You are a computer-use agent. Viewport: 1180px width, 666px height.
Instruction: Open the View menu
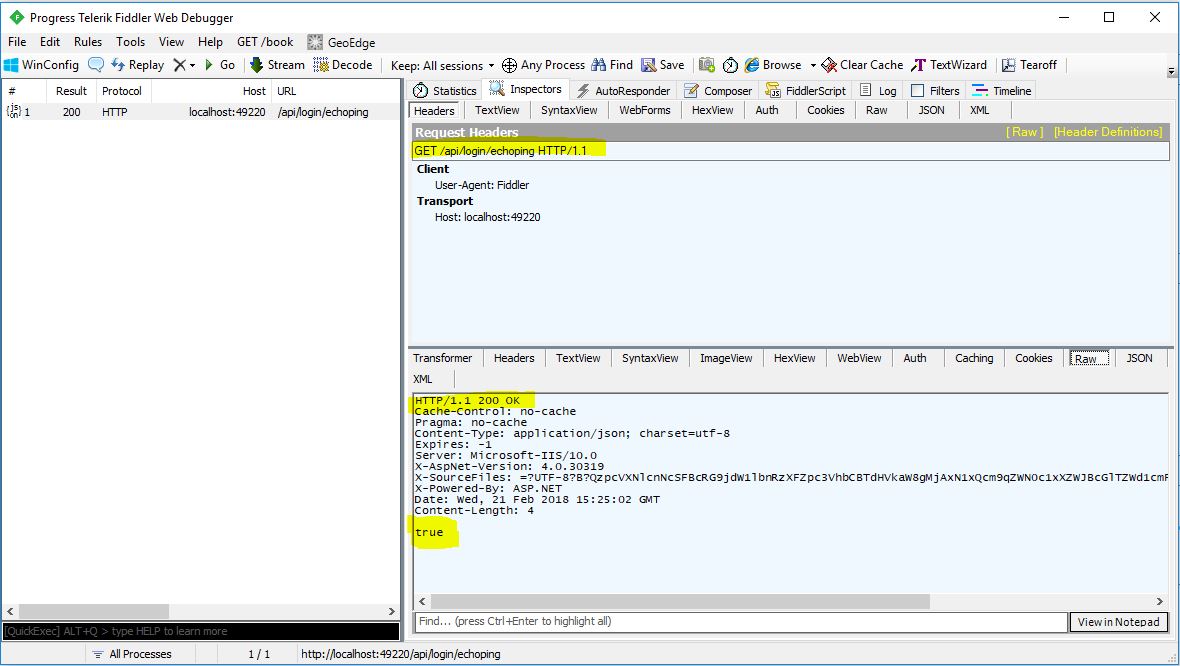171,42
